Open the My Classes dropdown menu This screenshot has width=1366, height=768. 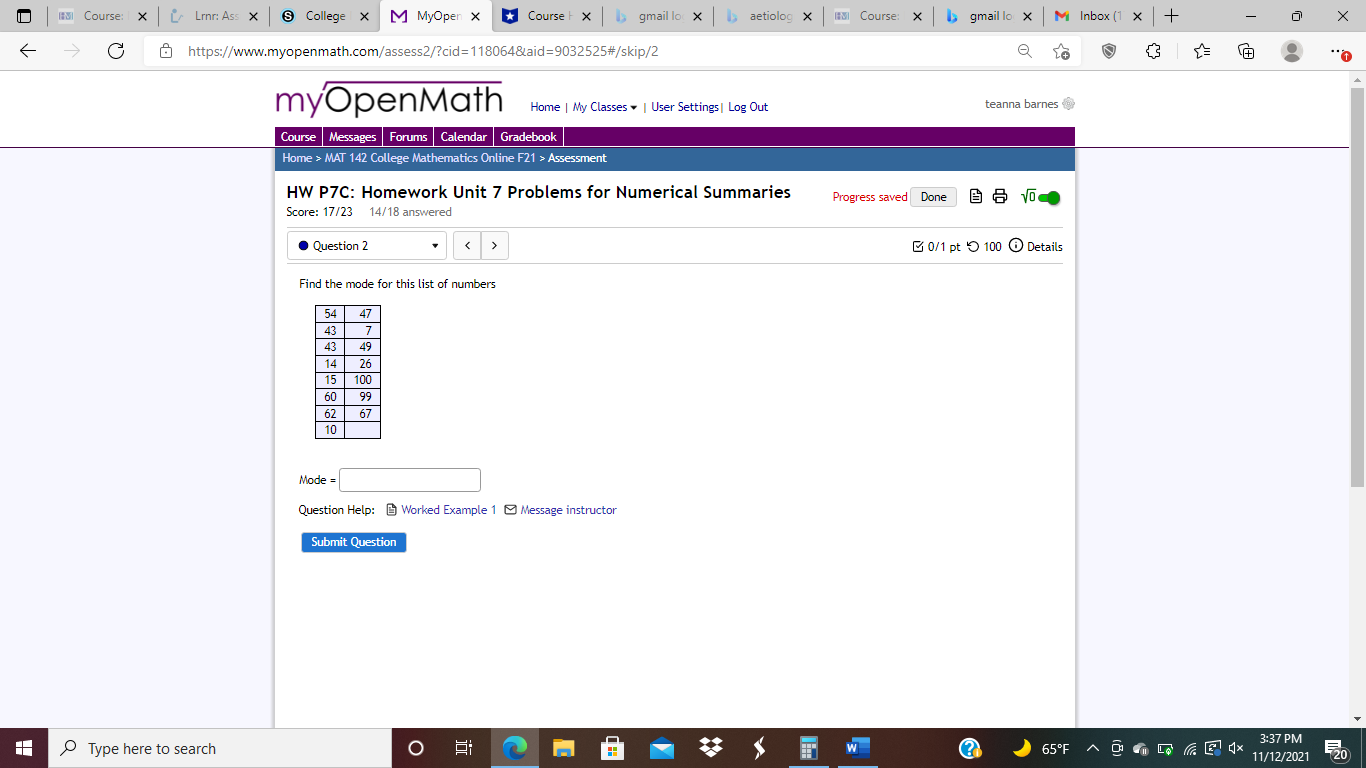click(x=601, y=106)
